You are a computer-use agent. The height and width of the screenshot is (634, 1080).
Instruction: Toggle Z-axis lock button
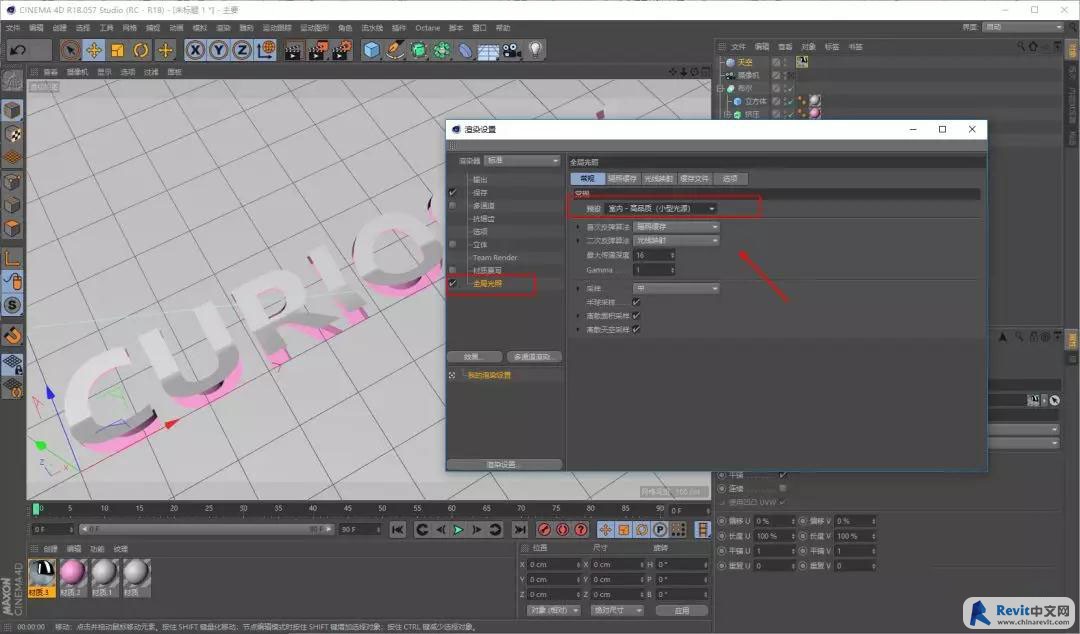(242, 50)
